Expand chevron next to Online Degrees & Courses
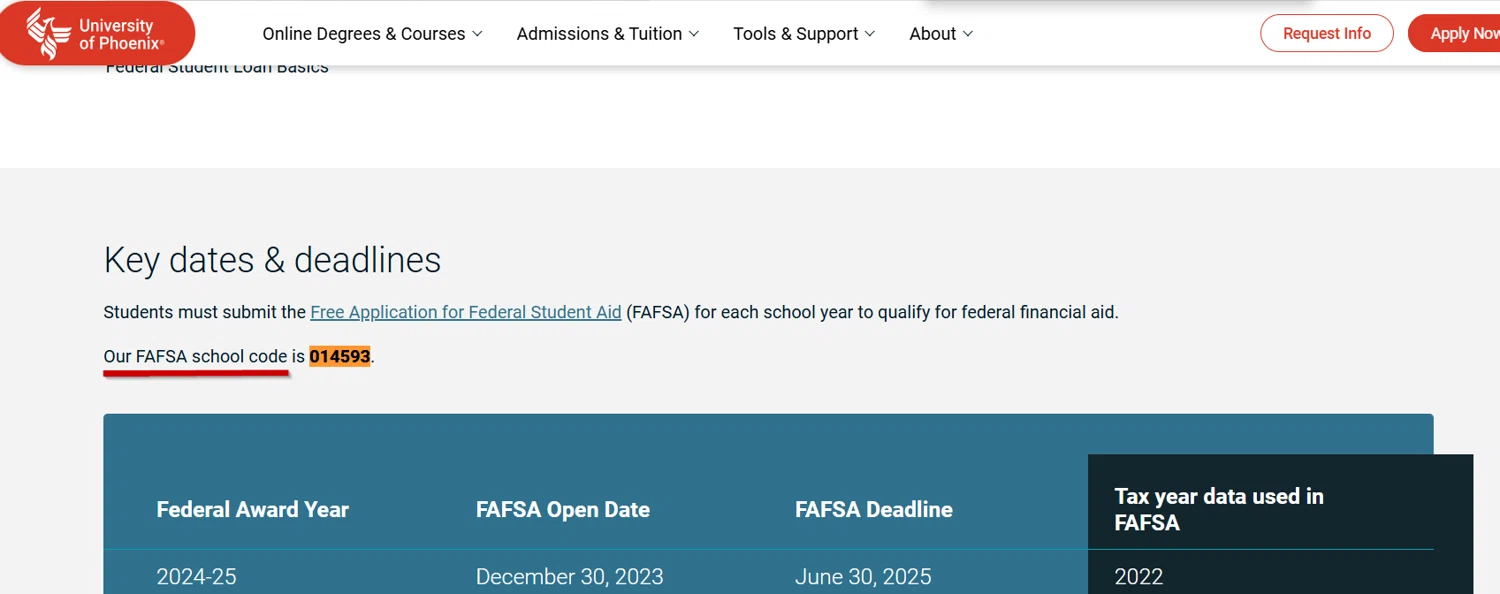This screenshot has width=1500, height=594. tap(477, 34)
